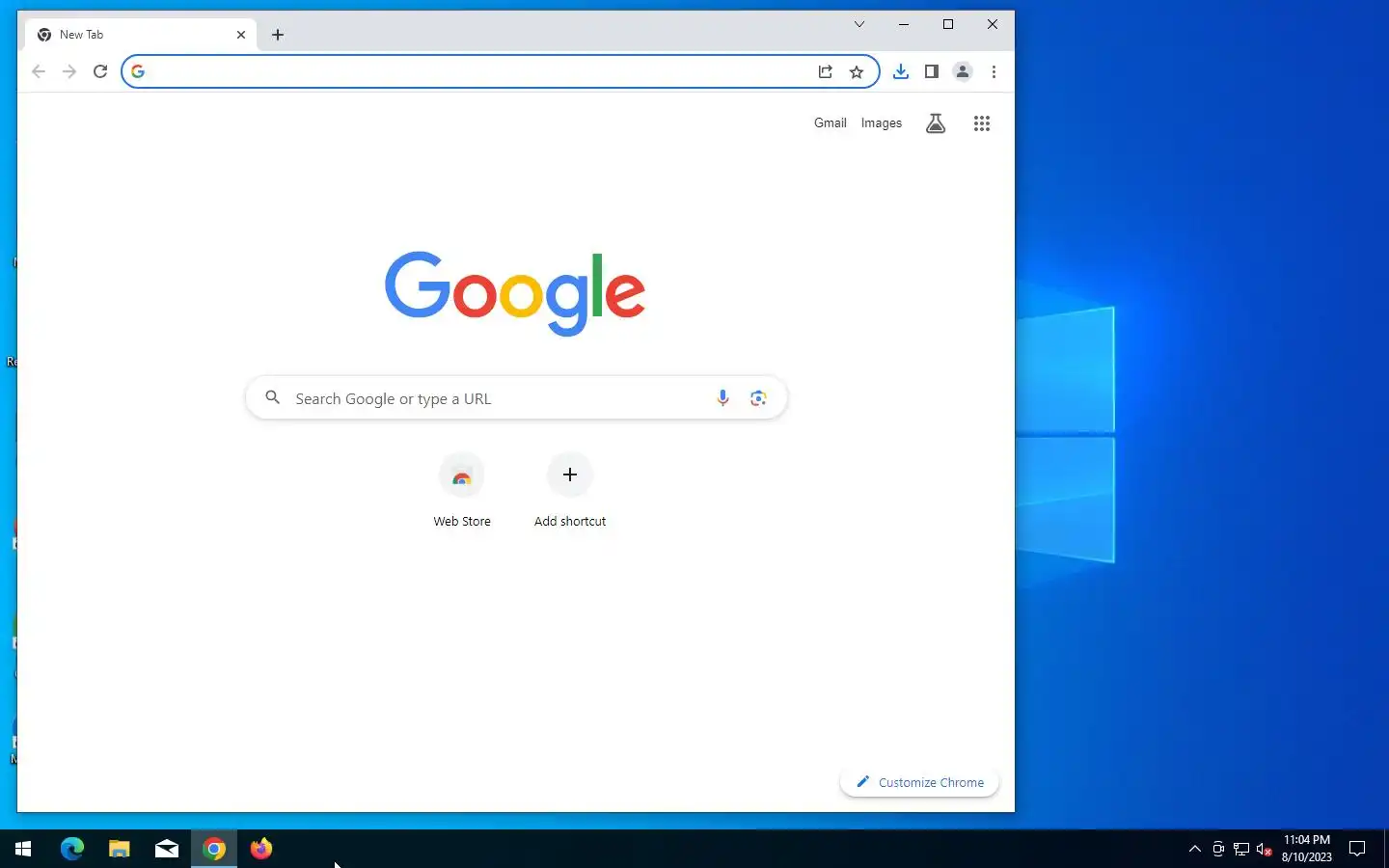
Task: Close the New Tab tab
Action: click(241, 35)
